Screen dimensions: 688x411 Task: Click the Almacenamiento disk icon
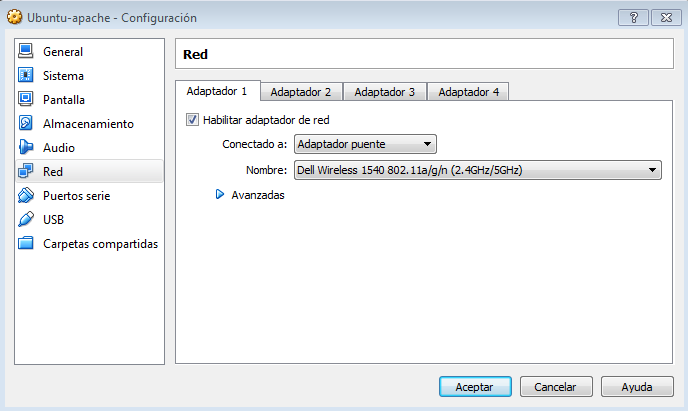[26, 124]
